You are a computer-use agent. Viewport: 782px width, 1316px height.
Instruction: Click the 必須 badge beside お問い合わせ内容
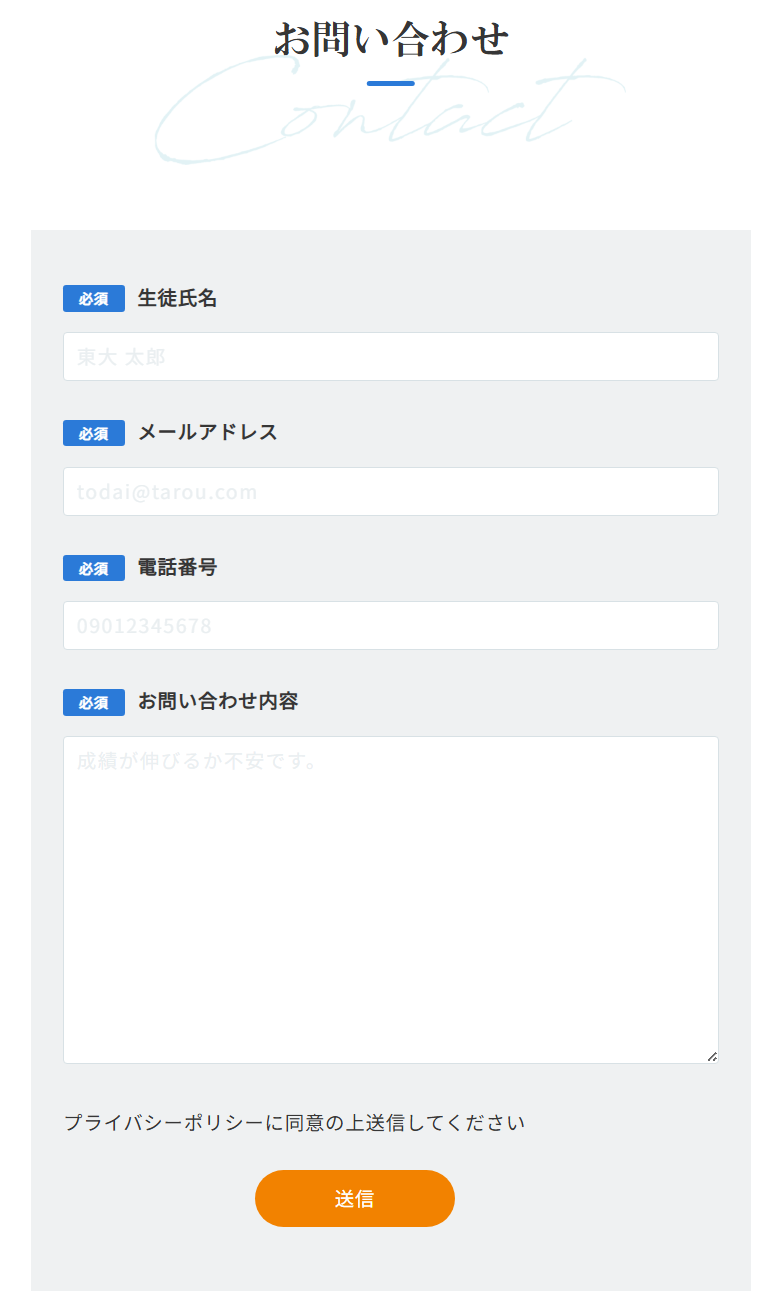click(94, 703)
